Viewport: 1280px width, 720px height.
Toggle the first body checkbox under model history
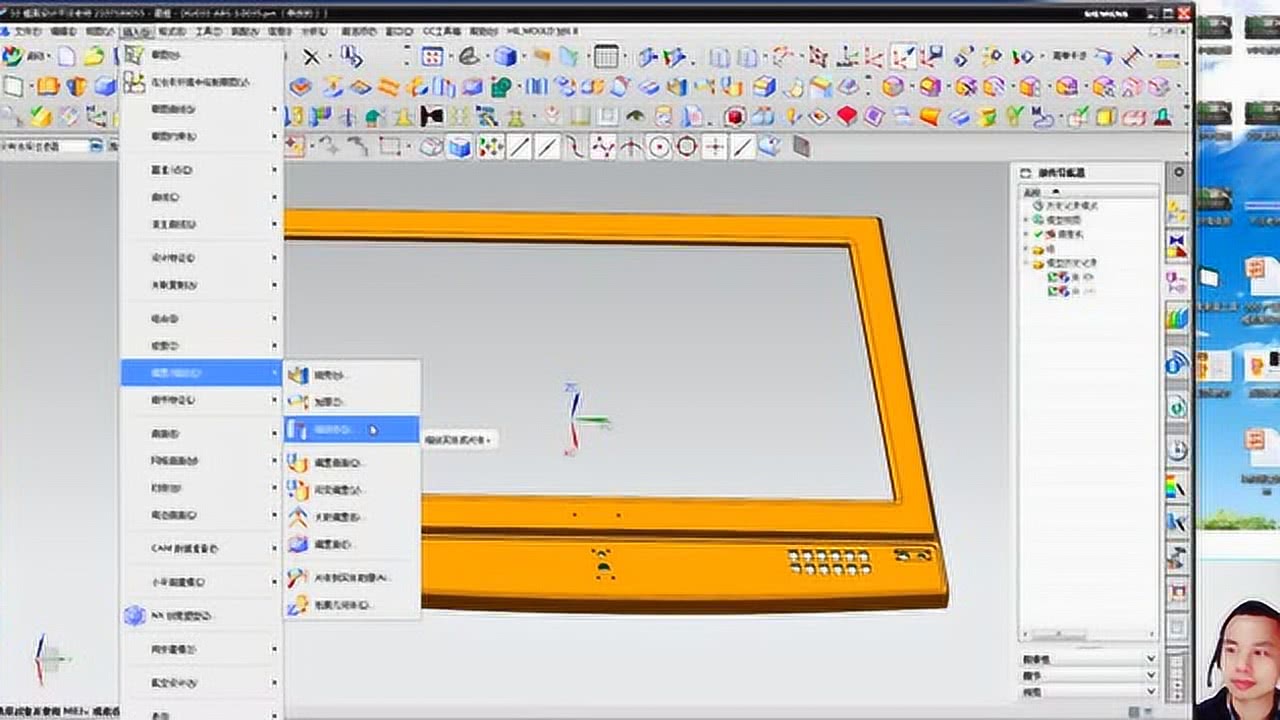tap(1053, 277)
